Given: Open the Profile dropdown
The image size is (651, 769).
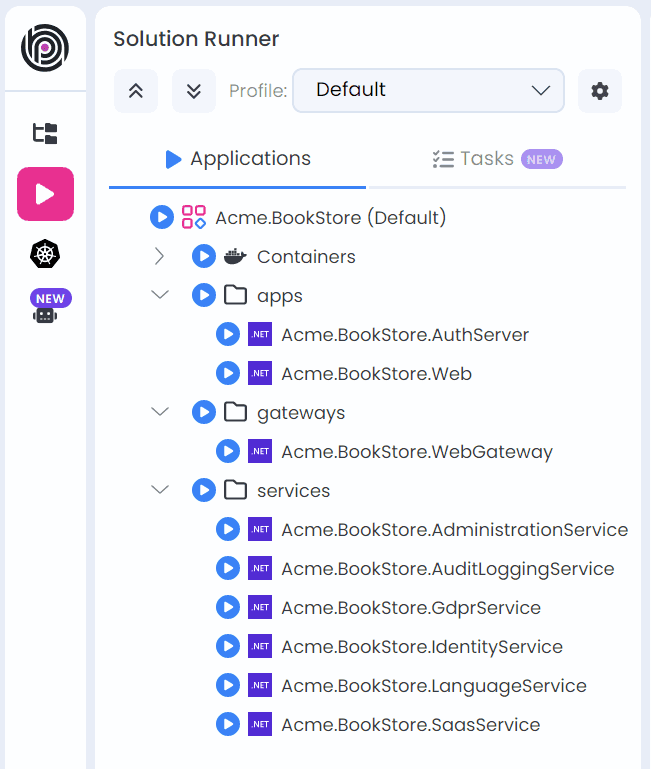Looking at the screenshot, I should click(x=428, y=90).
